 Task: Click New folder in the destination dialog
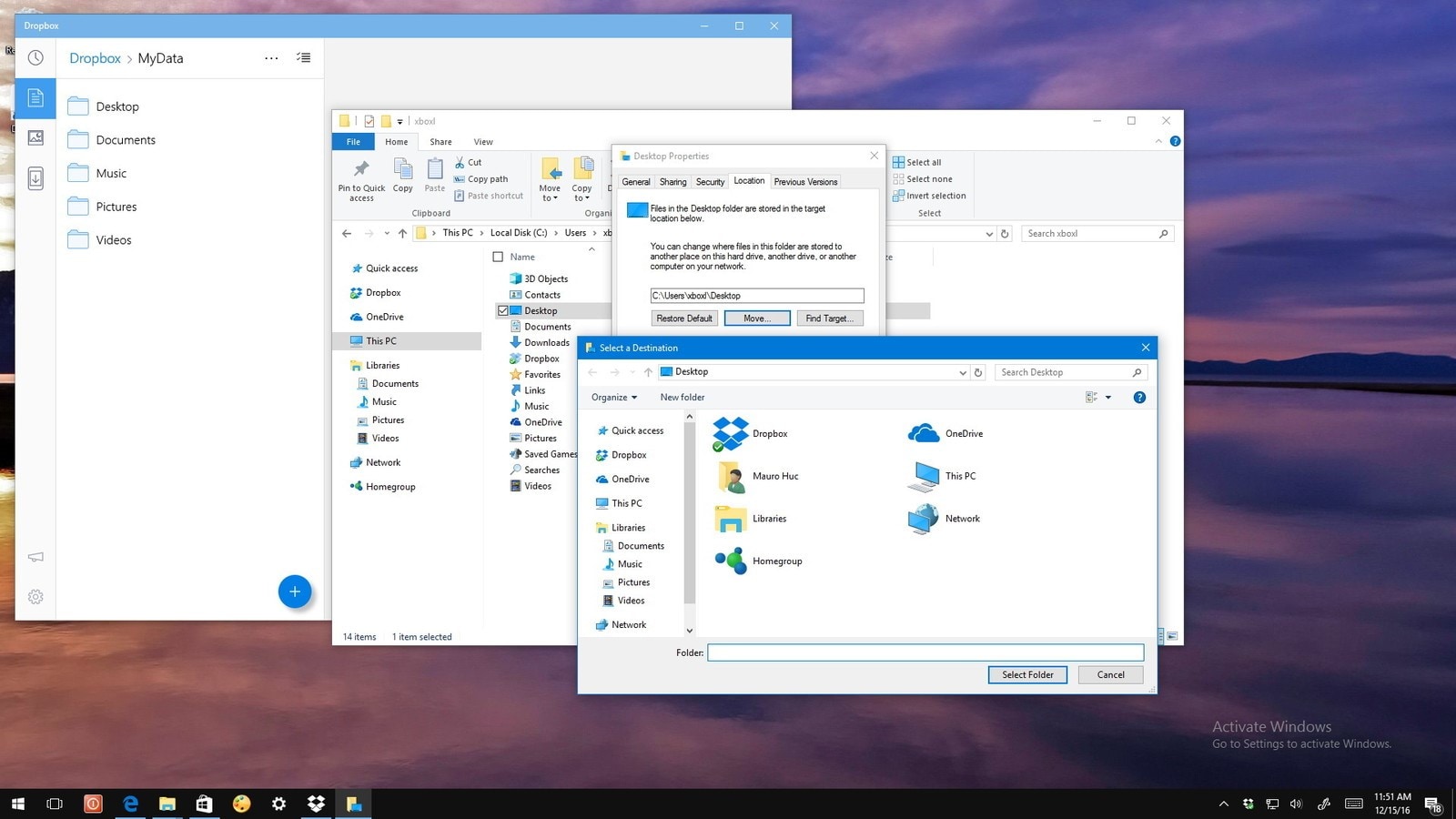(x=682, y=398)
